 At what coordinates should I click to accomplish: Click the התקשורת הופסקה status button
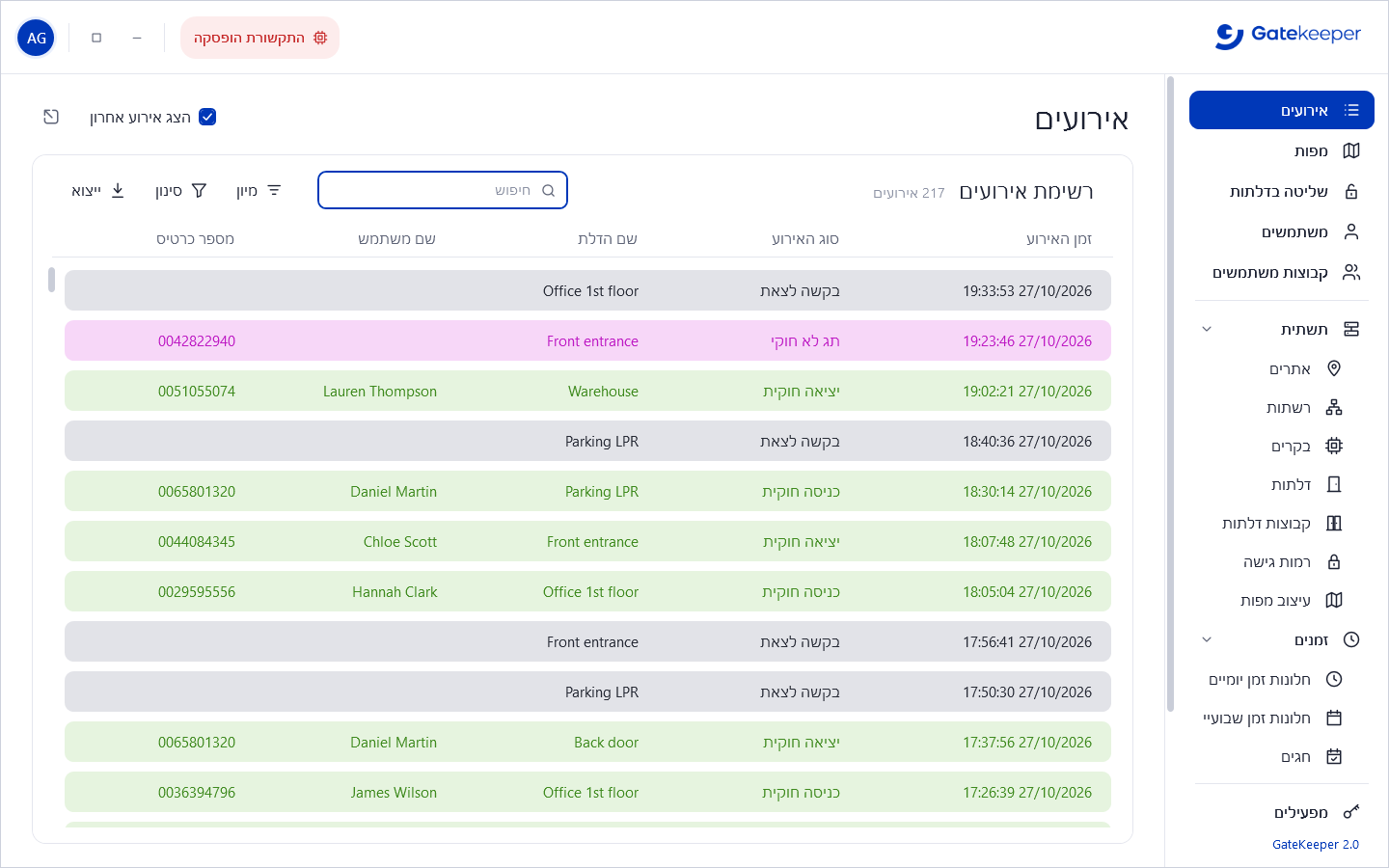pyautogui.click(x=259, y=38)
